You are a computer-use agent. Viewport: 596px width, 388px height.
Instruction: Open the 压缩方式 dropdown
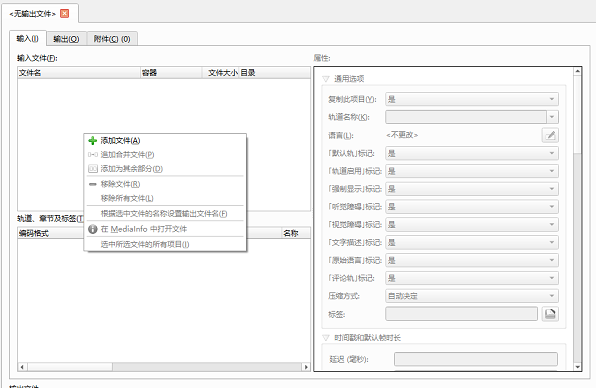click(x=472, y=296)
